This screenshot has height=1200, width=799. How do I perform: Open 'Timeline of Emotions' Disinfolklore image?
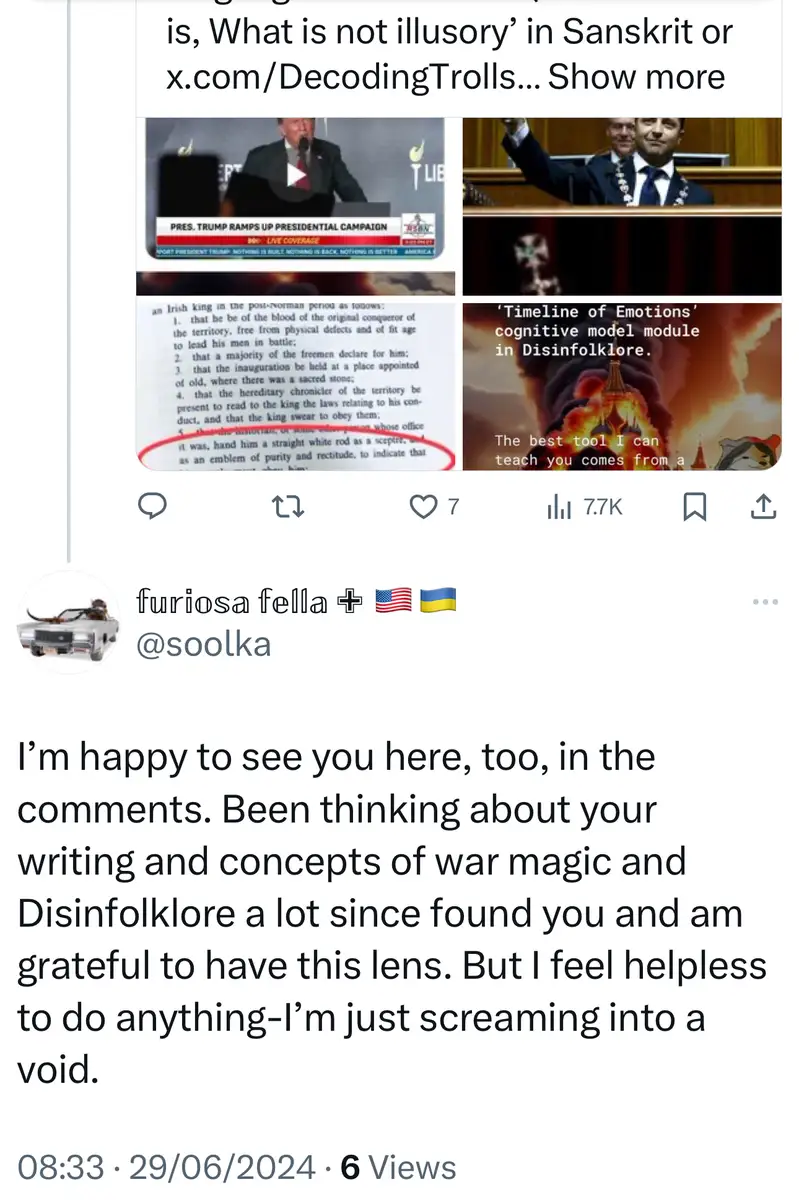tap(621, 385)
